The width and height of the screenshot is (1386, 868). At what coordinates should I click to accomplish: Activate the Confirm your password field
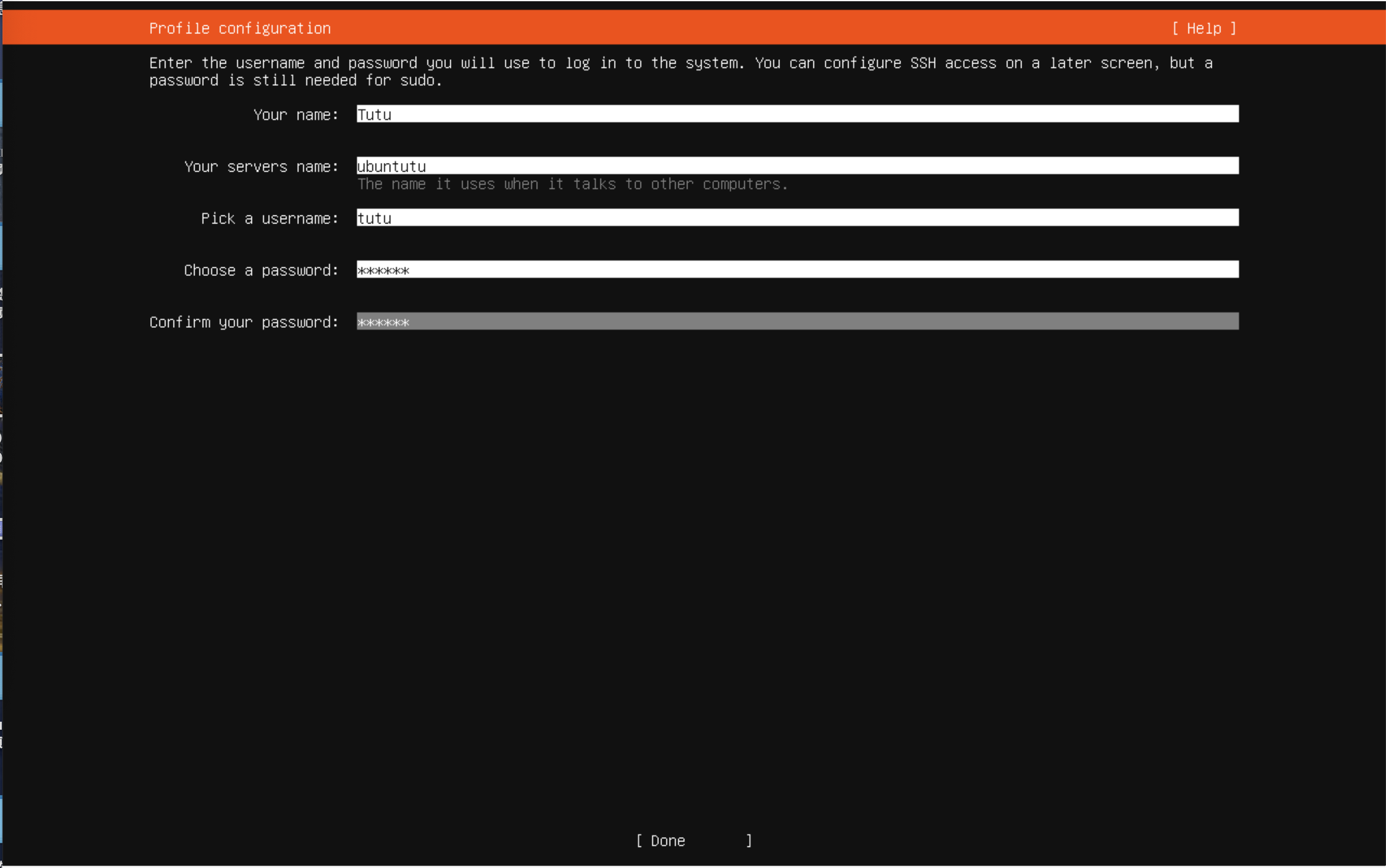[797, 322]
